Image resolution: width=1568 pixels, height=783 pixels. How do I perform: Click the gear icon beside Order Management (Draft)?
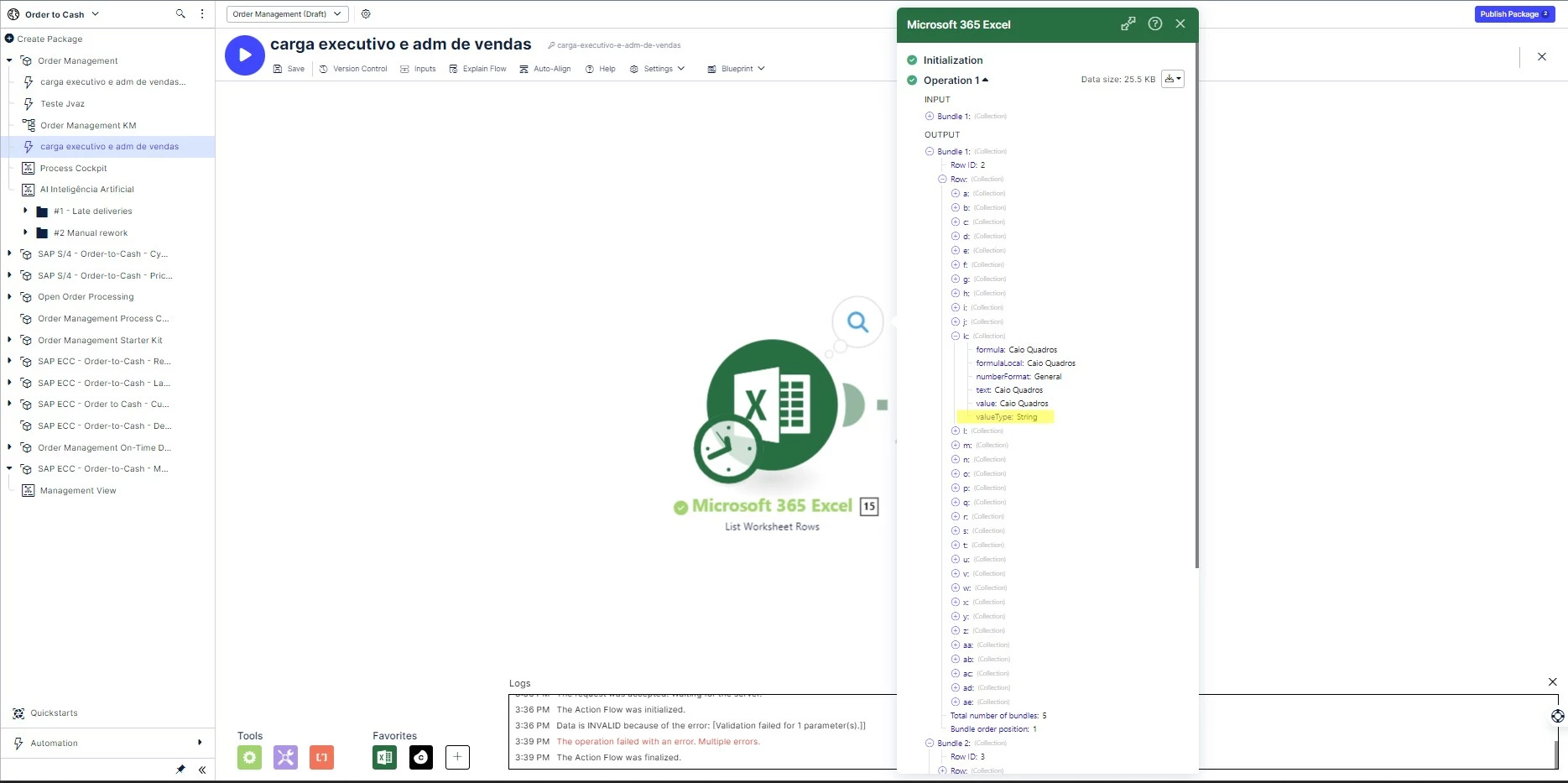(366, 13)
